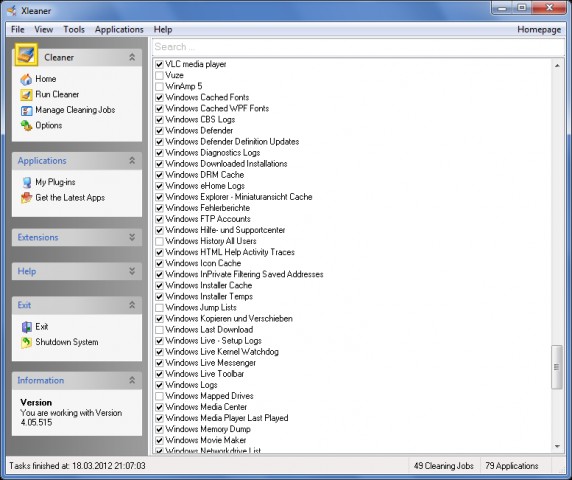Collapse the Exit panel
The image size is (572, 480).
132,305
